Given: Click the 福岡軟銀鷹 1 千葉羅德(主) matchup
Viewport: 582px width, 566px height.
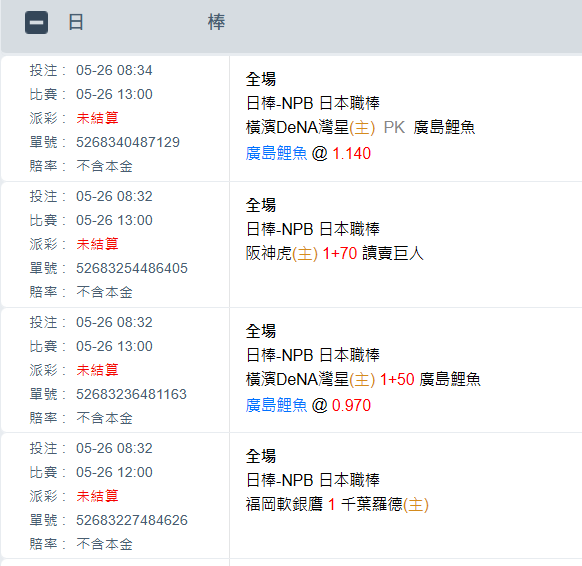Looking at the screenshot, I should (337, 504).
